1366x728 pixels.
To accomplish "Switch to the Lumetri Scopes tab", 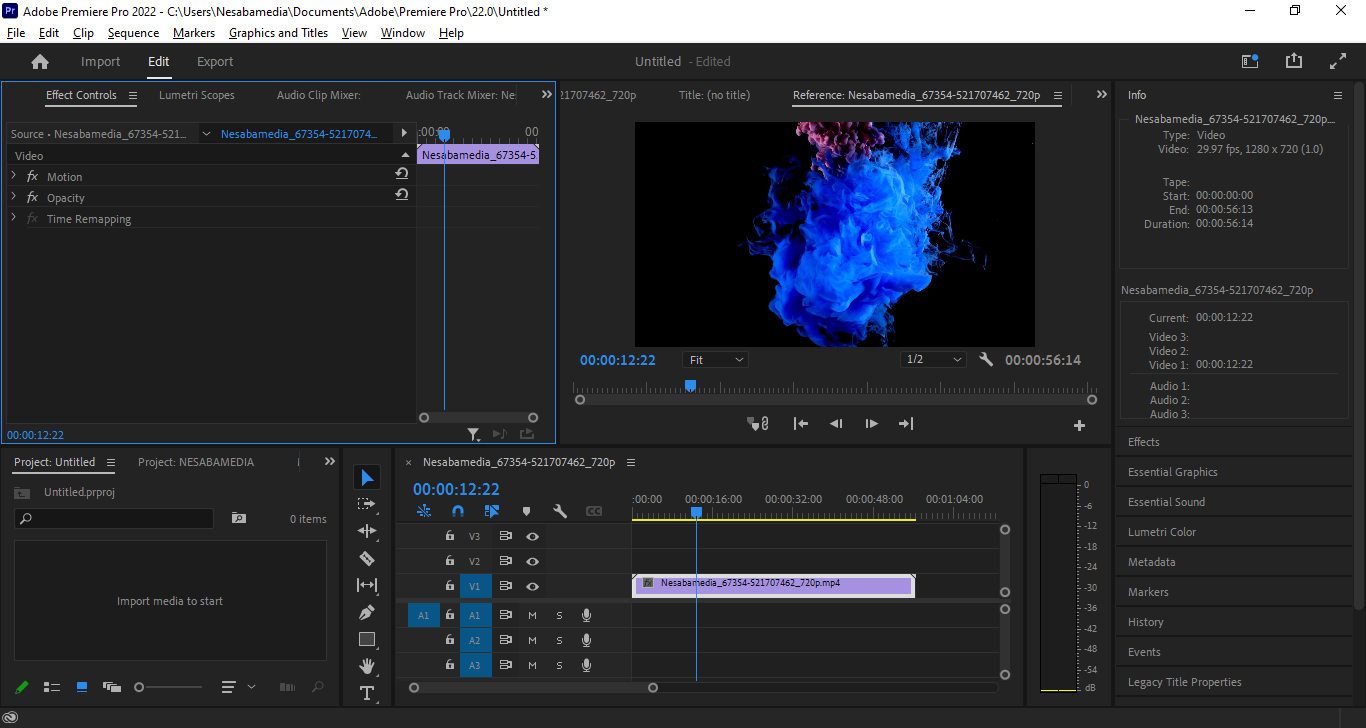I will tap(197, 95).
